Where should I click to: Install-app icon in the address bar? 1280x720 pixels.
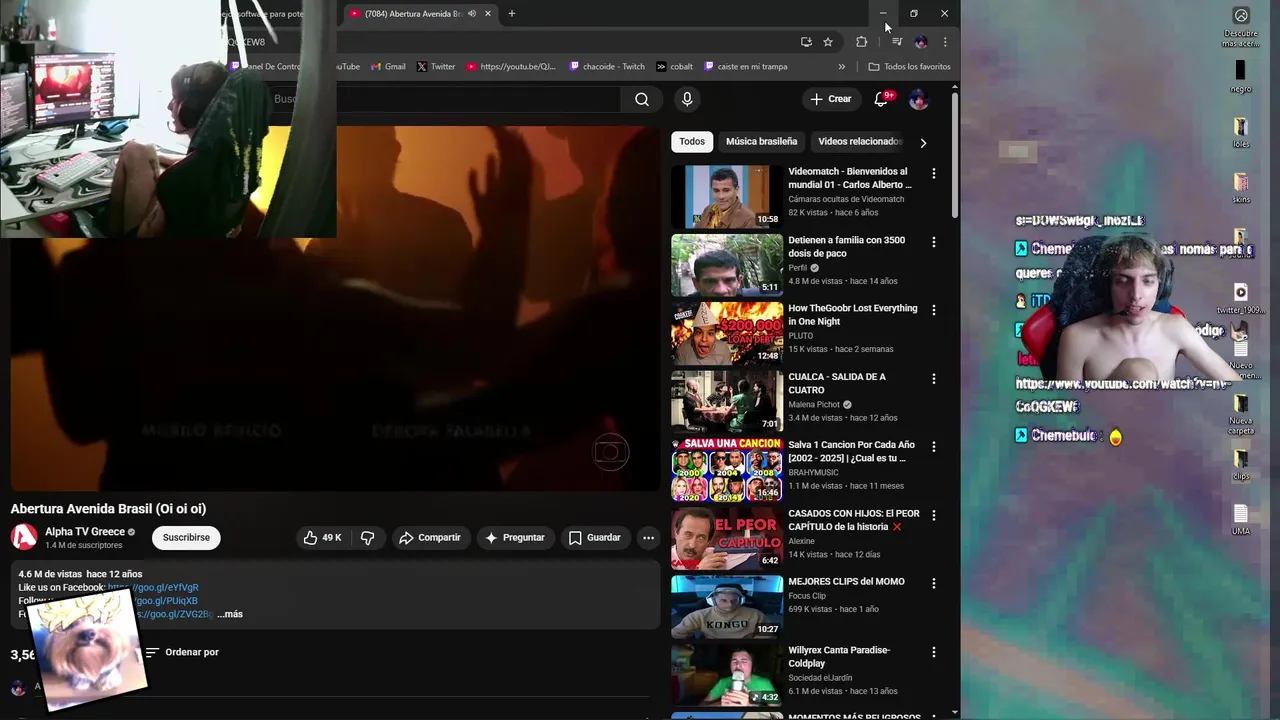pyautogui.click(x=806, y=42)
